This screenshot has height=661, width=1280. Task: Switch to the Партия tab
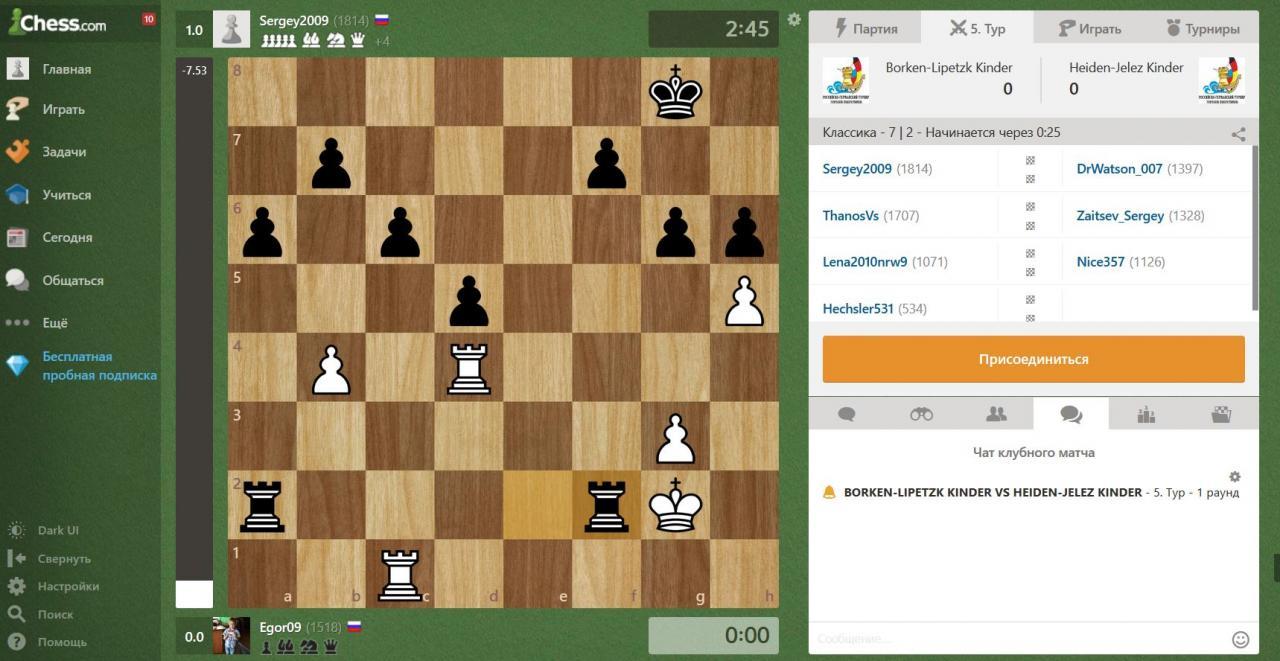[x=865, y=29]
